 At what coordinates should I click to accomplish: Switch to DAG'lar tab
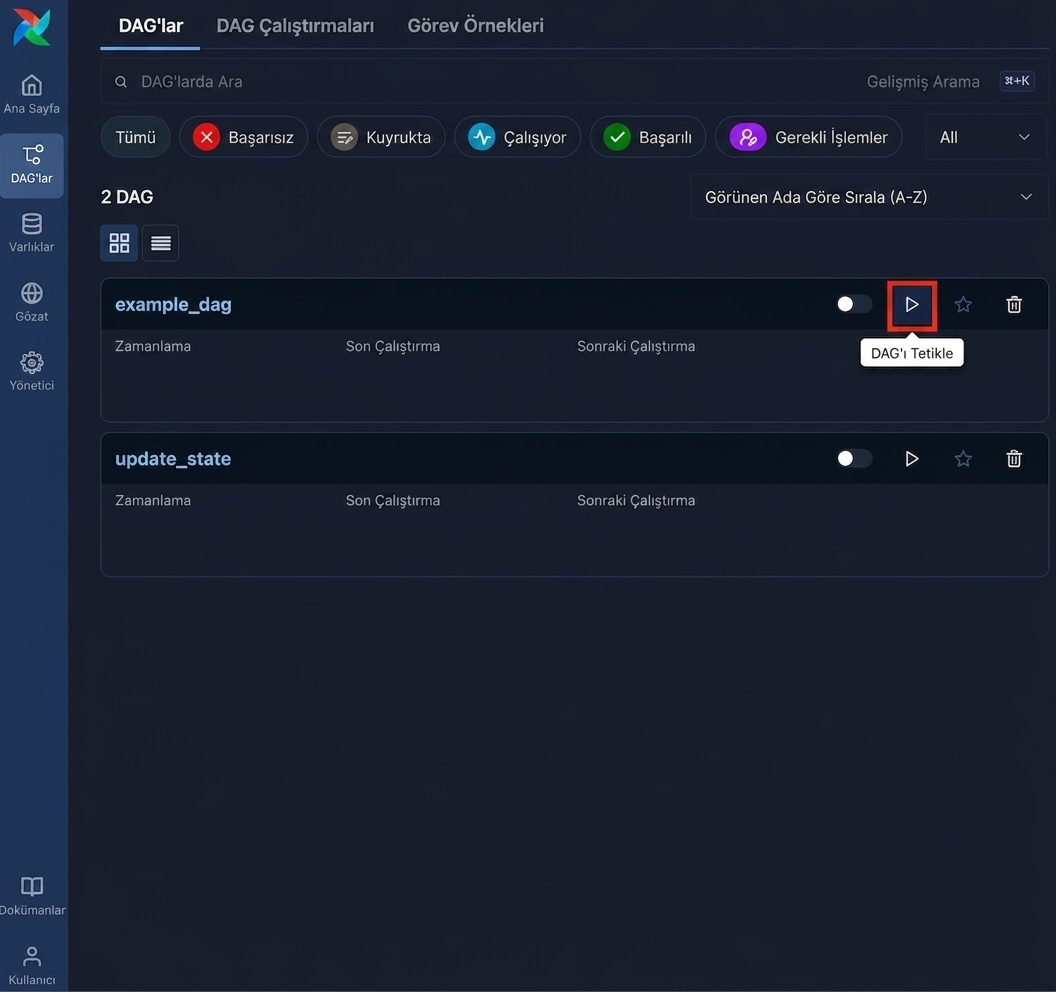(151, 26)
